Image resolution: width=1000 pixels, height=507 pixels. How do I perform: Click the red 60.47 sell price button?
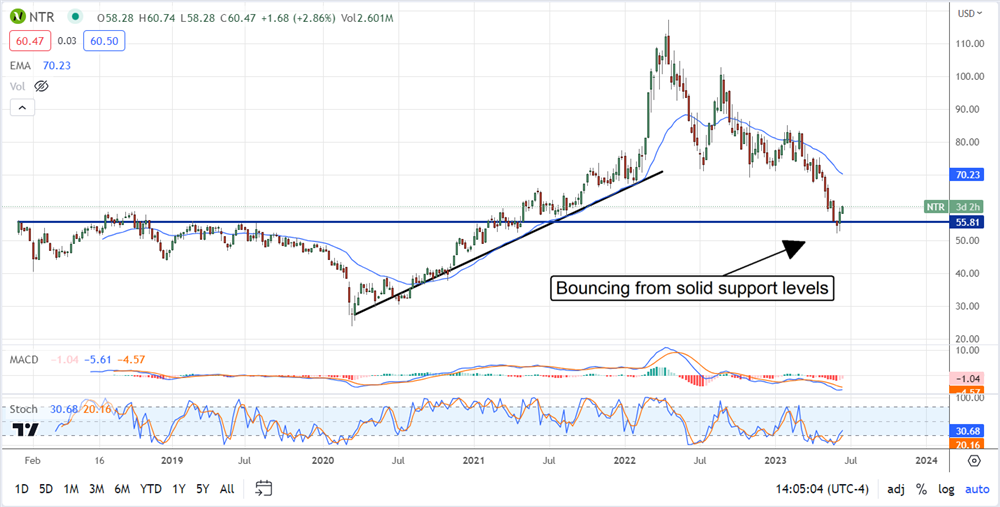click(26, 40)
